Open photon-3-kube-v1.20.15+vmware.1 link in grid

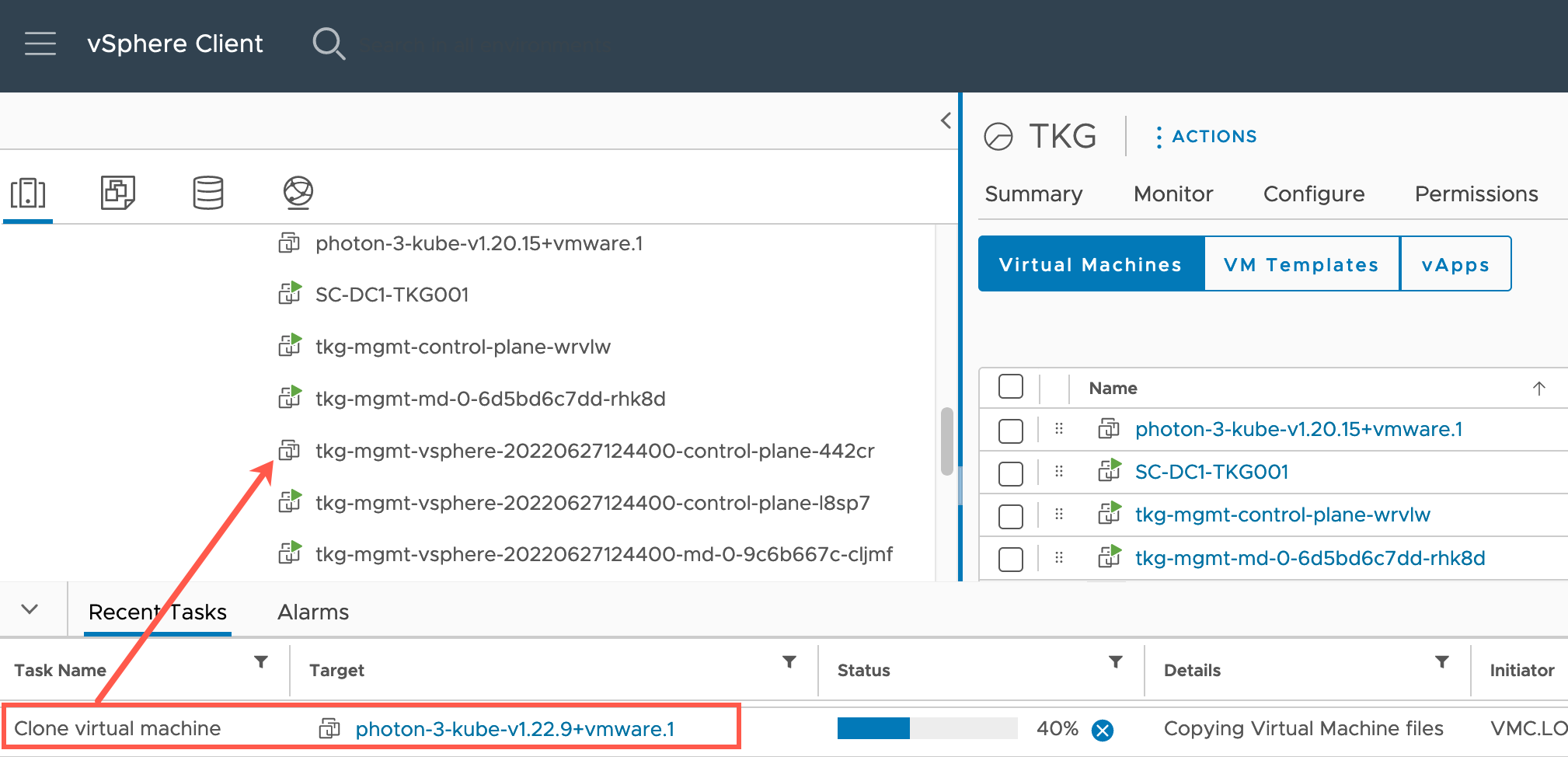pyautogui.click(x=1298, y=429)
